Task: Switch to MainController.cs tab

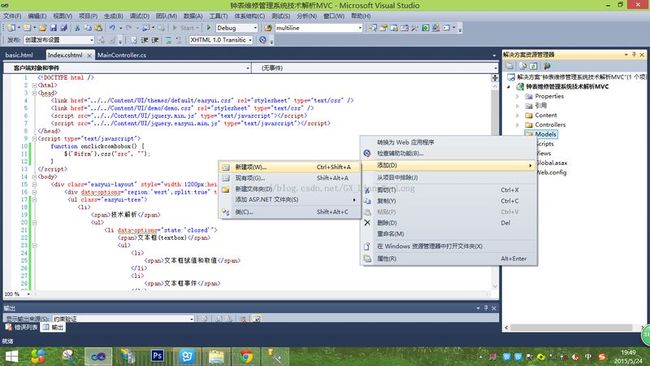Action: [121, 55]
